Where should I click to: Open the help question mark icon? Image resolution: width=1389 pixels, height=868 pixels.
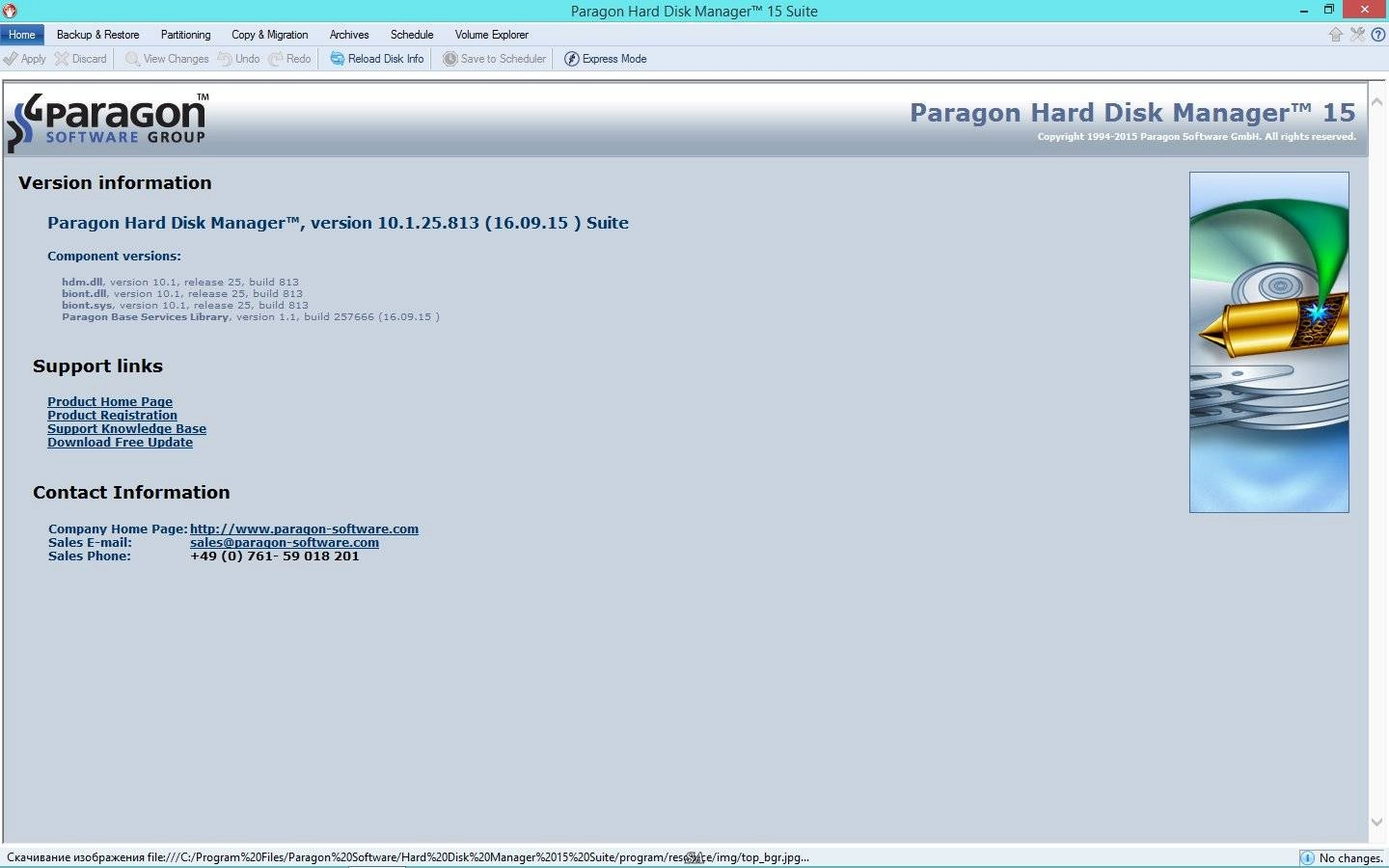(1378, 35)
